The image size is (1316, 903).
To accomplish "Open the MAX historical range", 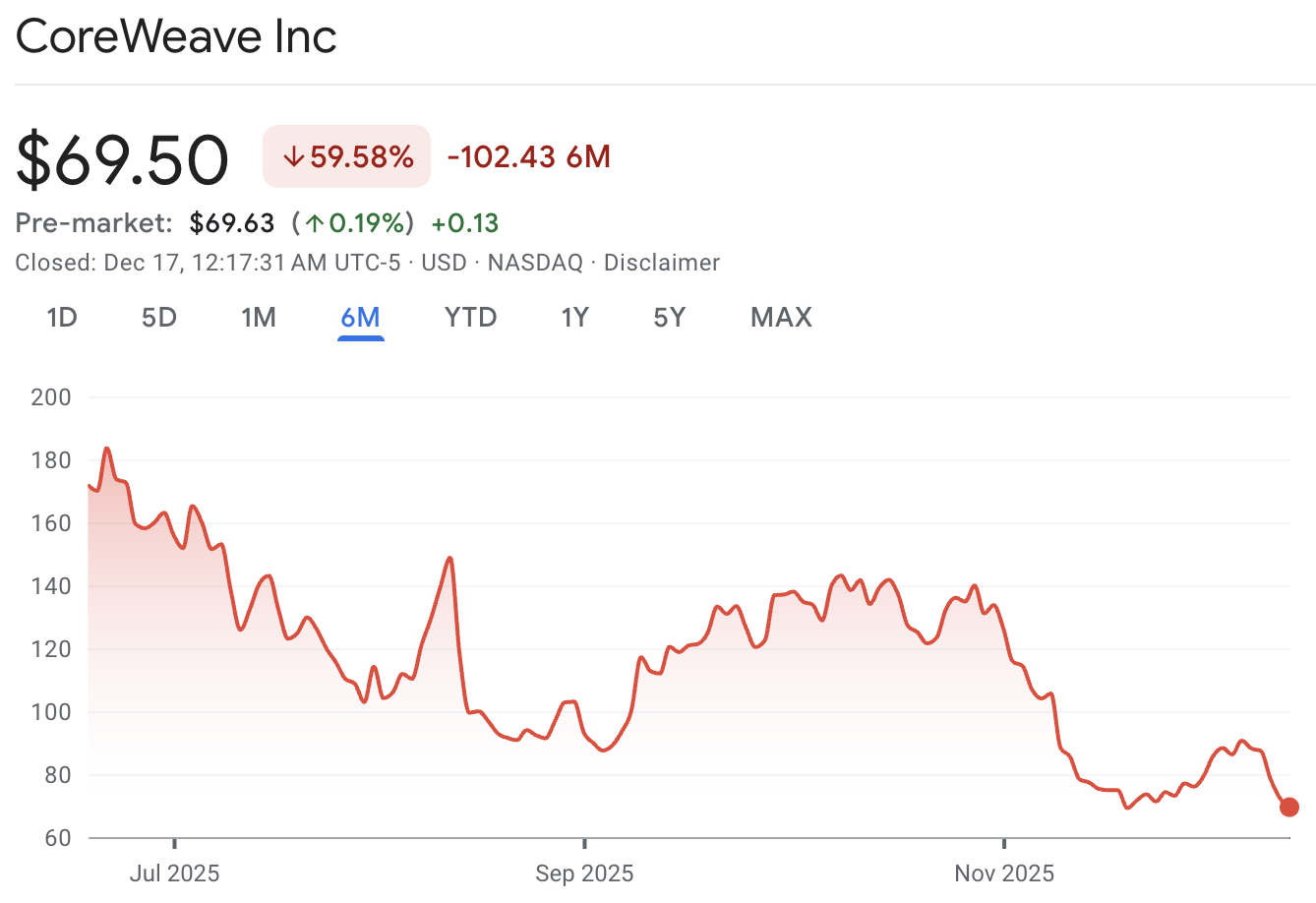I will (780, 317).
